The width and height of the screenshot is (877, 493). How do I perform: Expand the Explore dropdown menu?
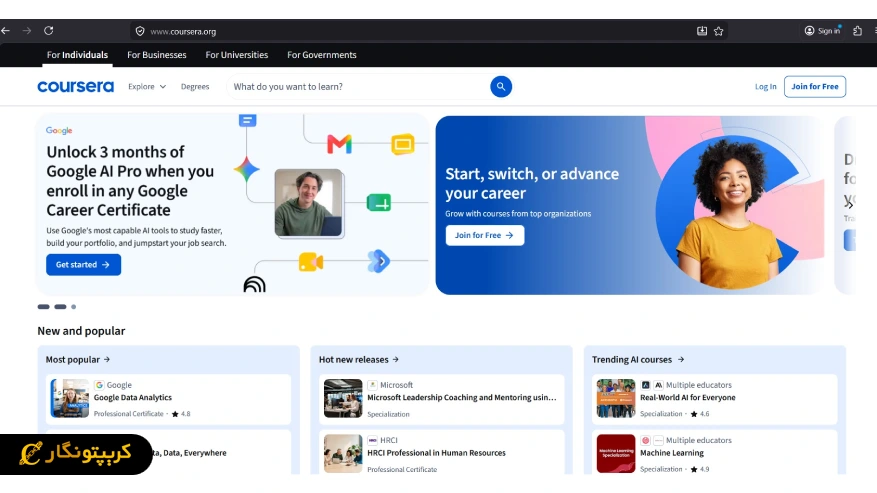tap(147, 87)
